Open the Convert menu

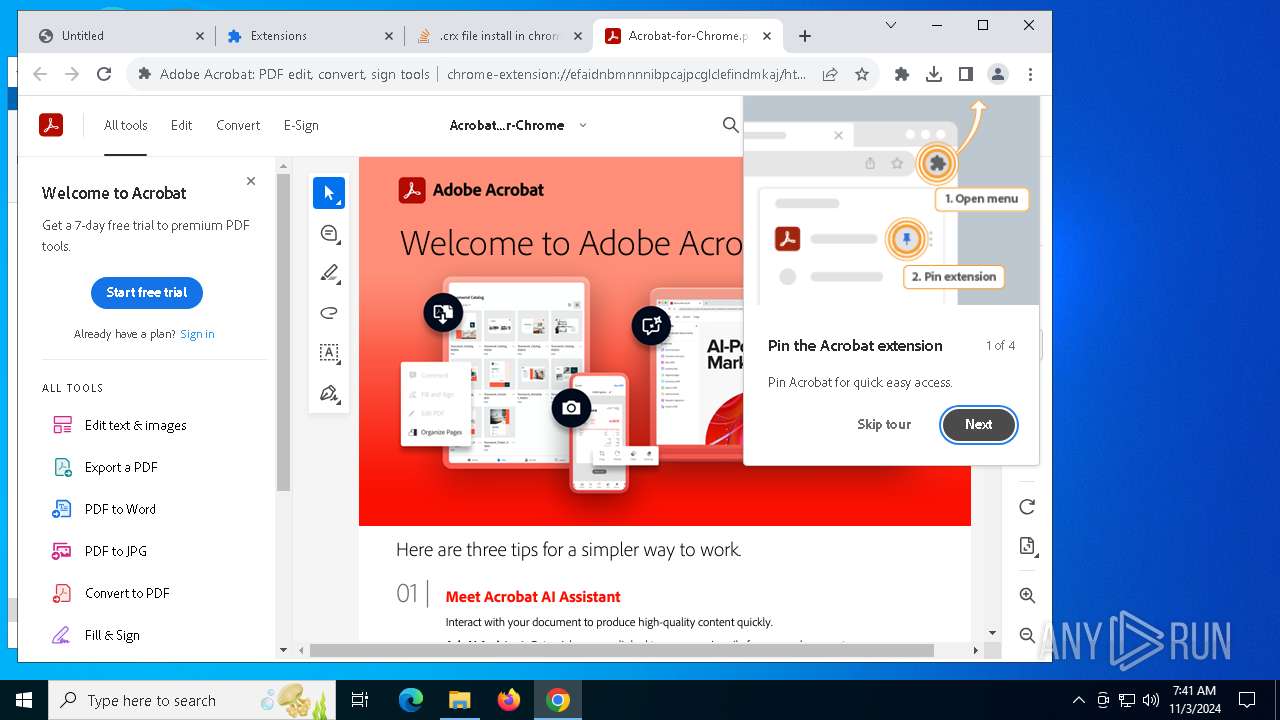(x=238, y=125)
